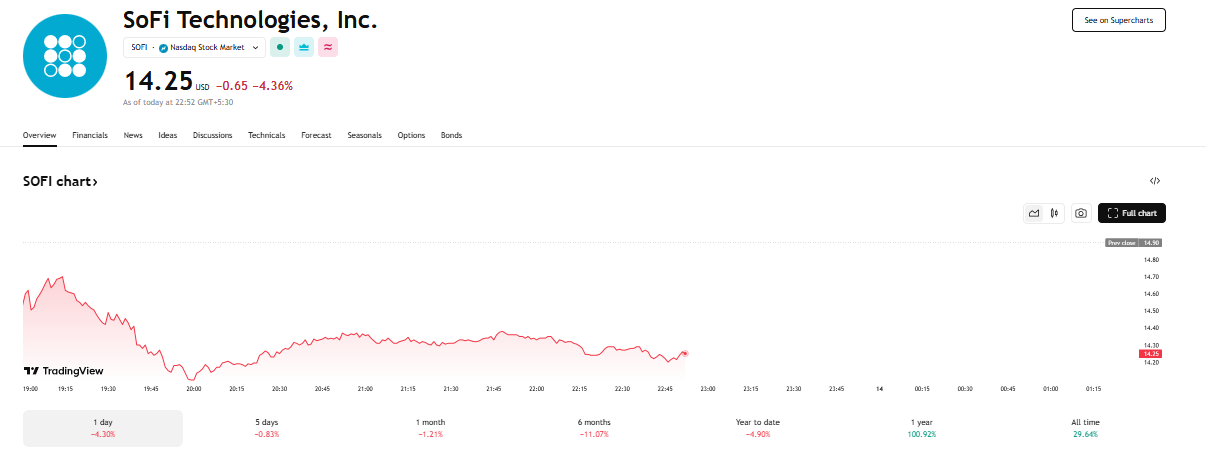Switch chart to area style
The width and height of the screenshot is (1206, 451).
tap(1034, 213)
